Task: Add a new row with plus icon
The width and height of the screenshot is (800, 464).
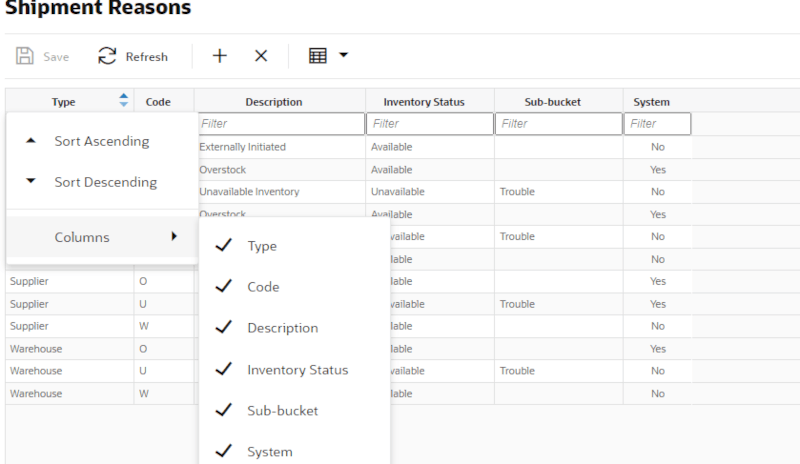Action: (220, 56)
